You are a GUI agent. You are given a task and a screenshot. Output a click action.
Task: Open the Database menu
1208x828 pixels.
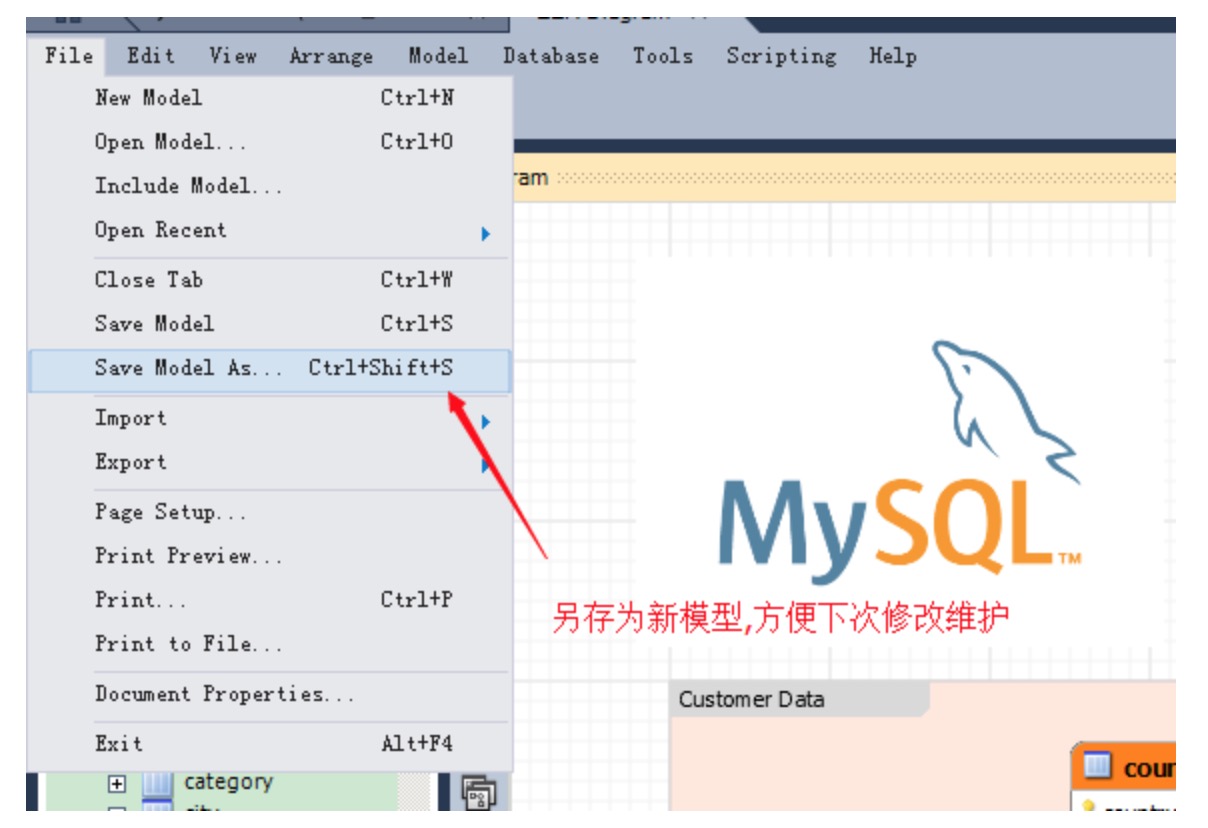551,56
